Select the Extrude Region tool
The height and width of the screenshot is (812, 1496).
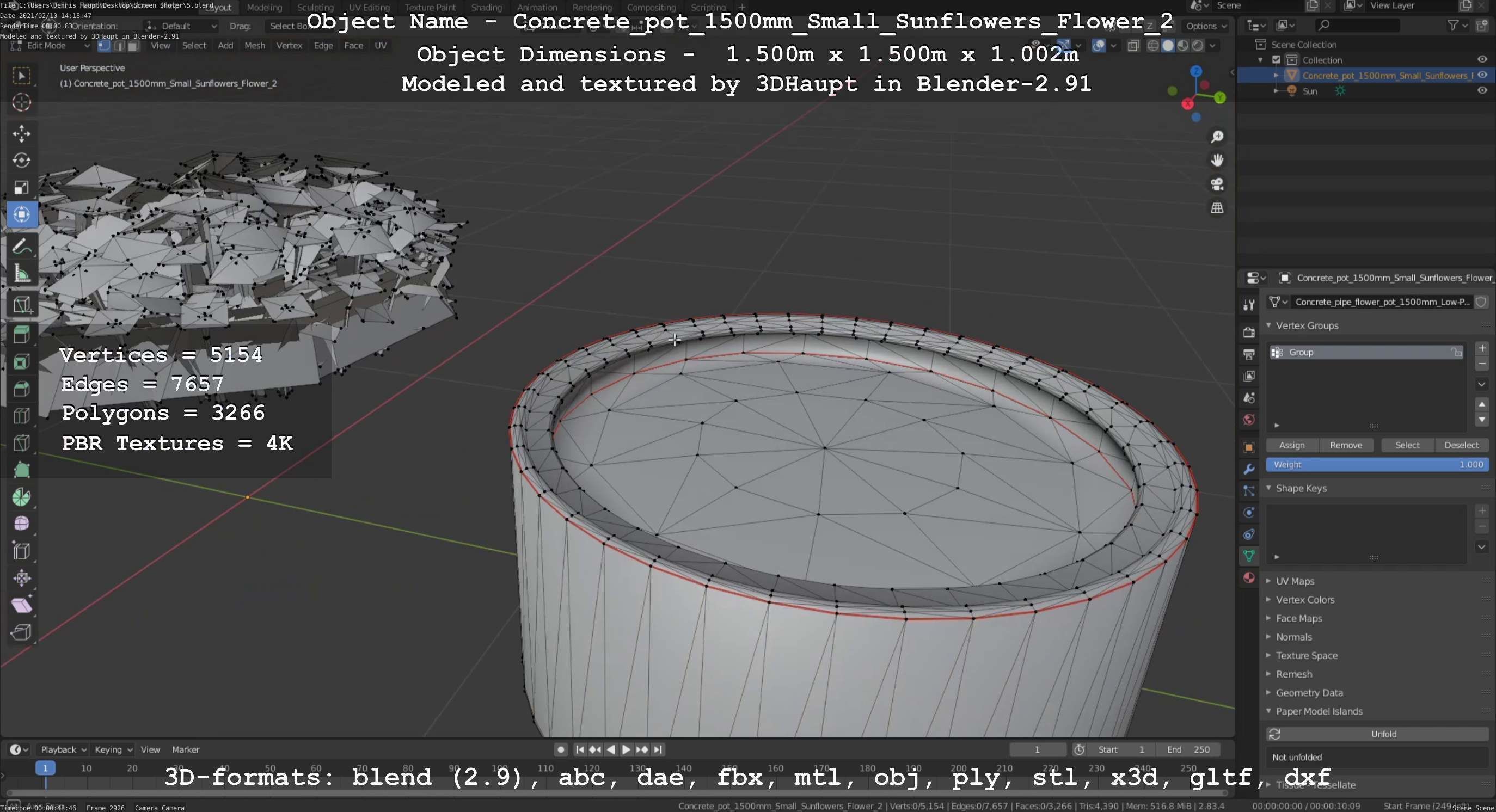point(21,335)
